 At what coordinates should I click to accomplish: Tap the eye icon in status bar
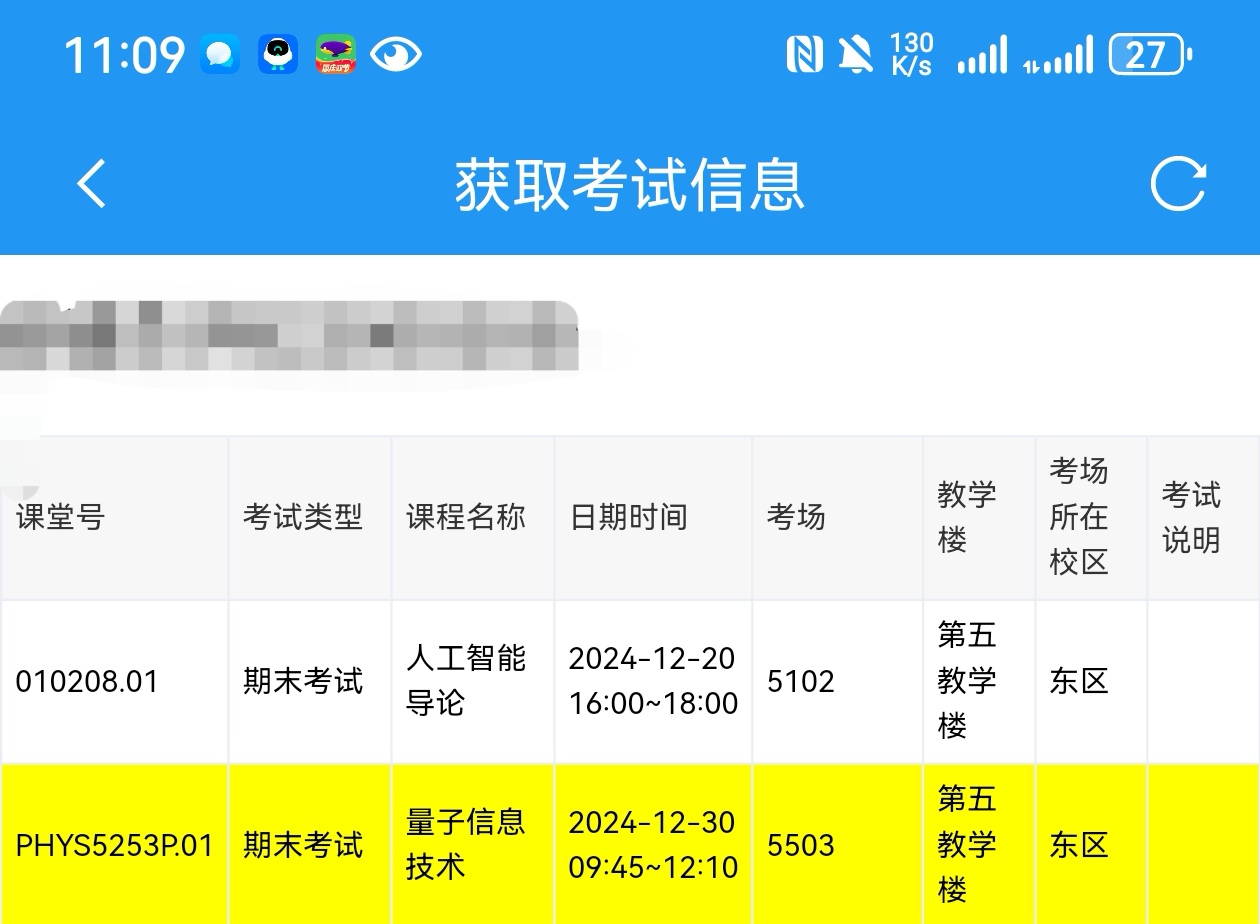pos(396,55)
